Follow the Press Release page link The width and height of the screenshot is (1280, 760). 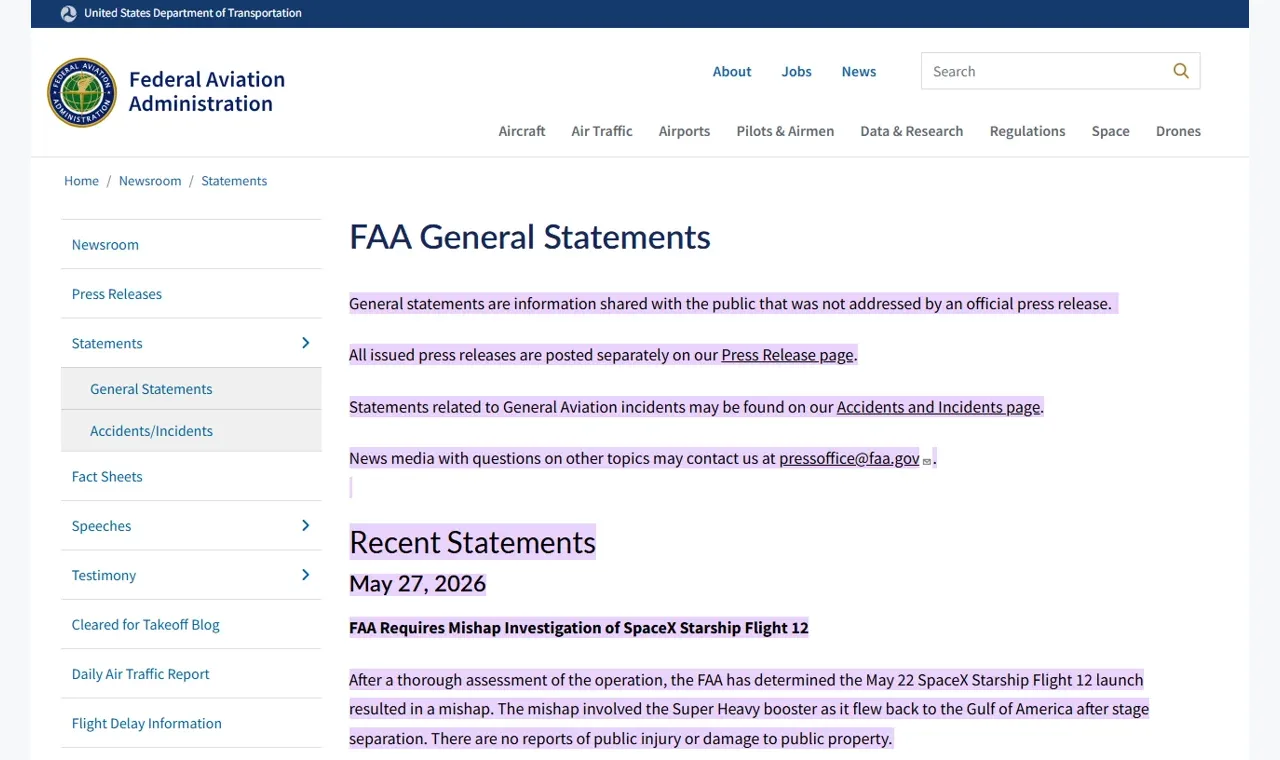[x=788, y=355]
